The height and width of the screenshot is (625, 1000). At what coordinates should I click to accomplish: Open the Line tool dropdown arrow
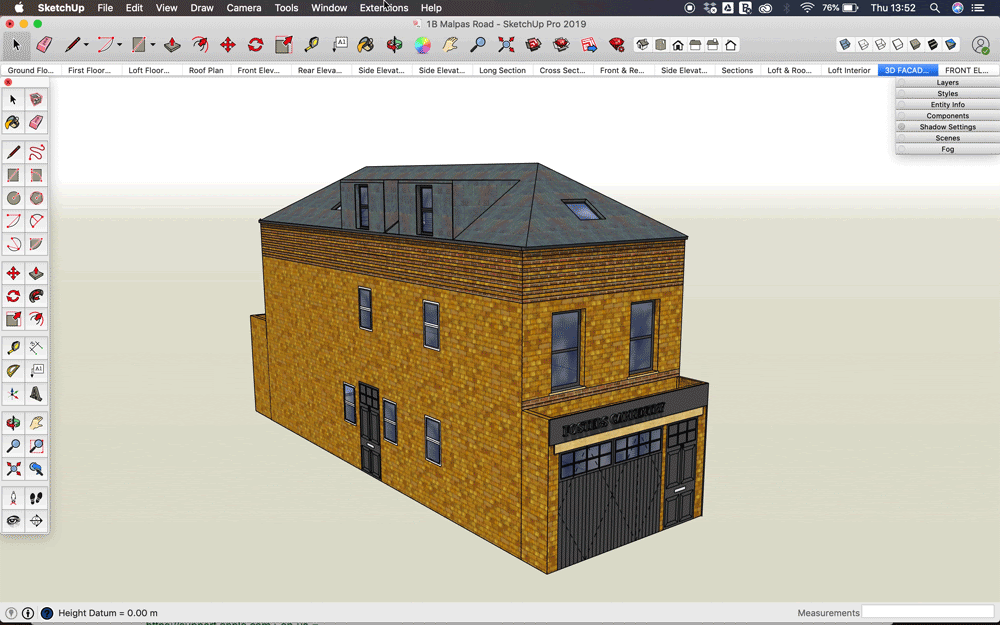(x=86, y=45)
